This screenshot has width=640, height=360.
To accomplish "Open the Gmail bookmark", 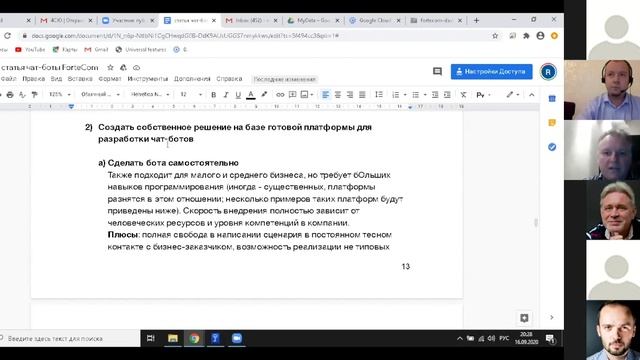I will coord(96,49).
